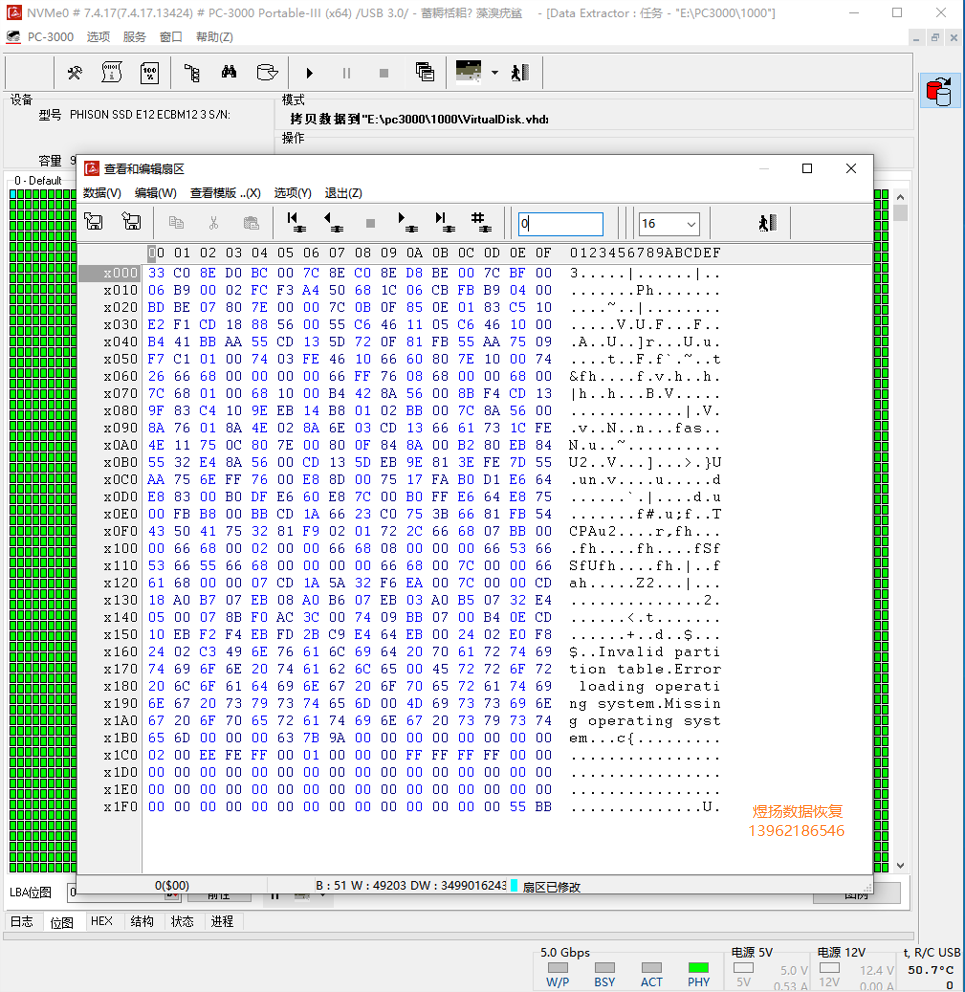Paste with clipboard icon in sector editor
This screenshot has width=965, height=992.
[251, 223]
